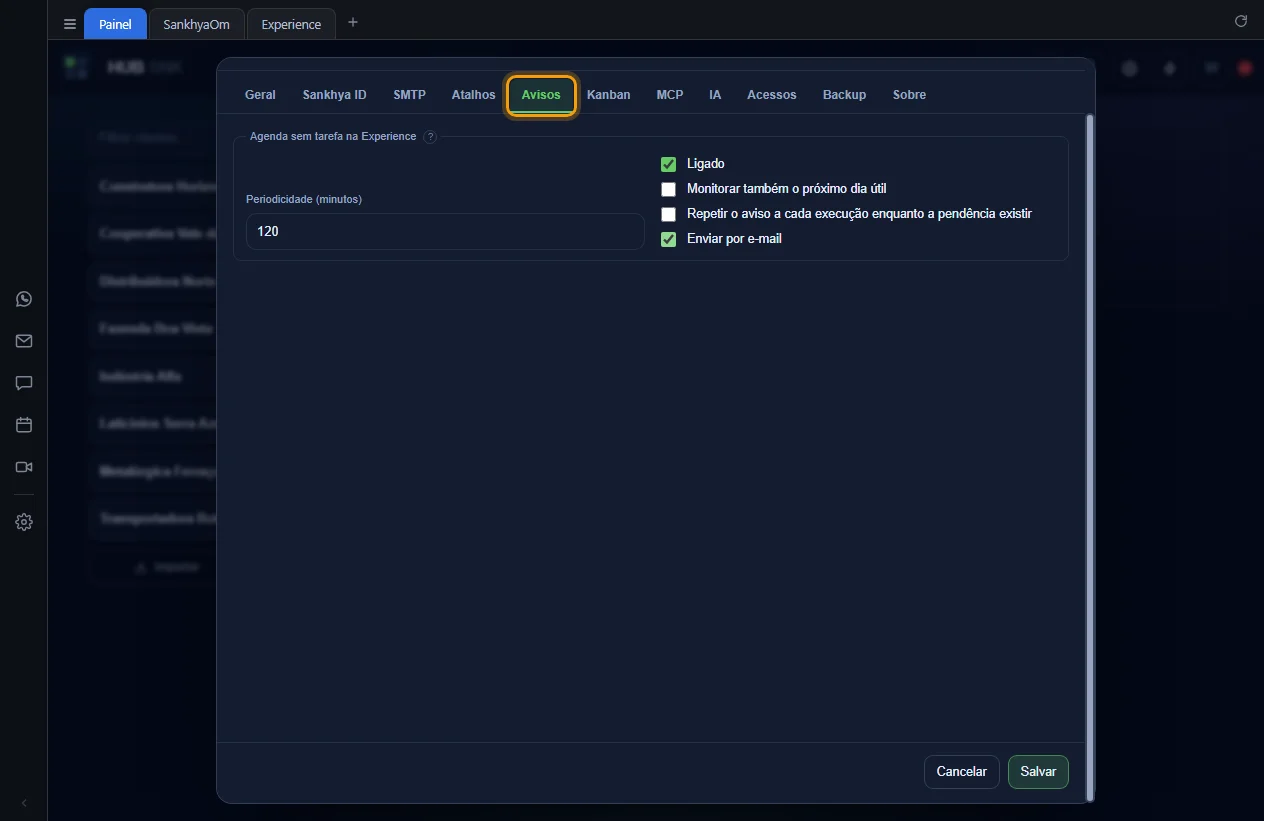
Task: Open the calendar icon in the sidebar
Action: tap(24, 425)
